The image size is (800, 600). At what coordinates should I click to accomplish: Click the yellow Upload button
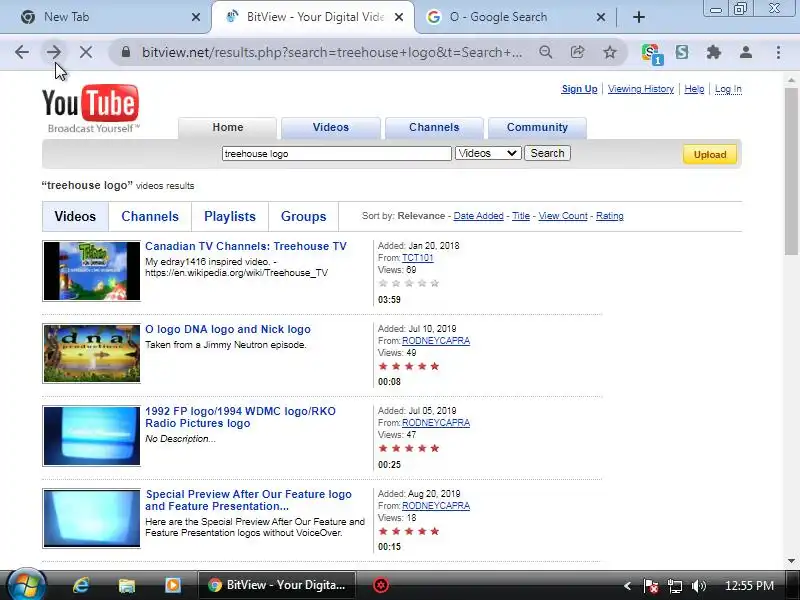point(710,155)
